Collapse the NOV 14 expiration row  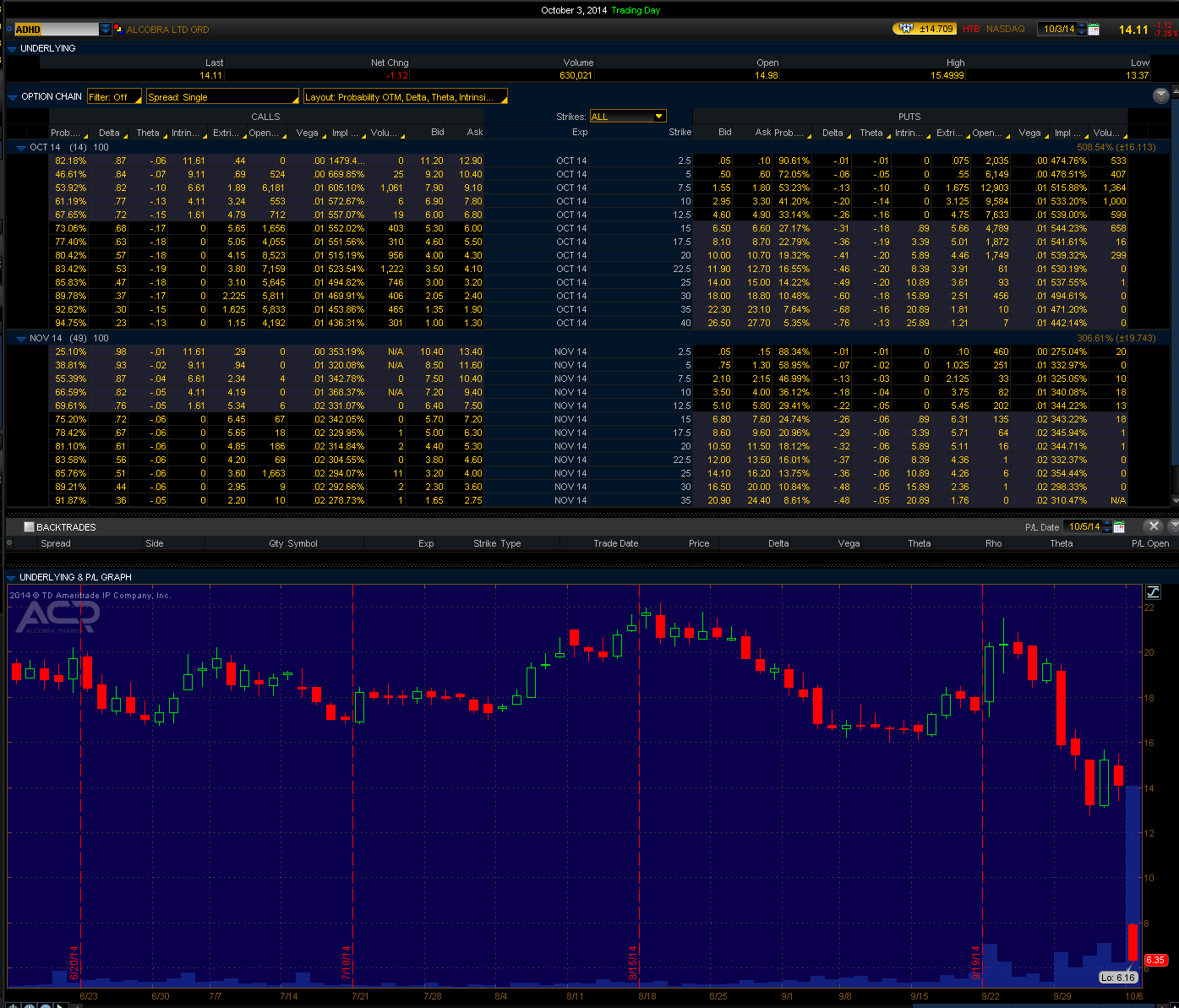(20, 338)
